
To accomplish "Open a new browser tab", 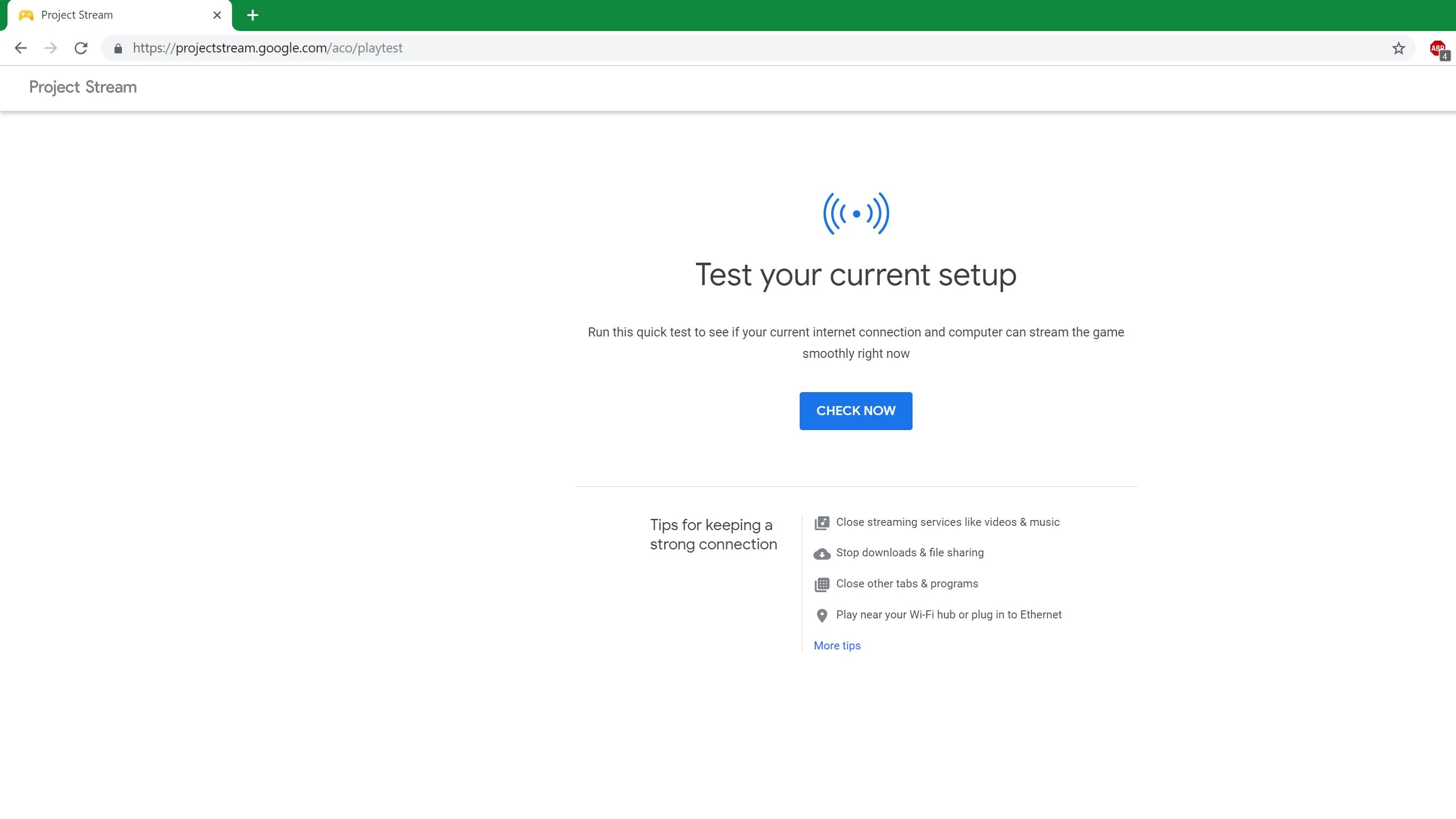I will click(252, 16).
